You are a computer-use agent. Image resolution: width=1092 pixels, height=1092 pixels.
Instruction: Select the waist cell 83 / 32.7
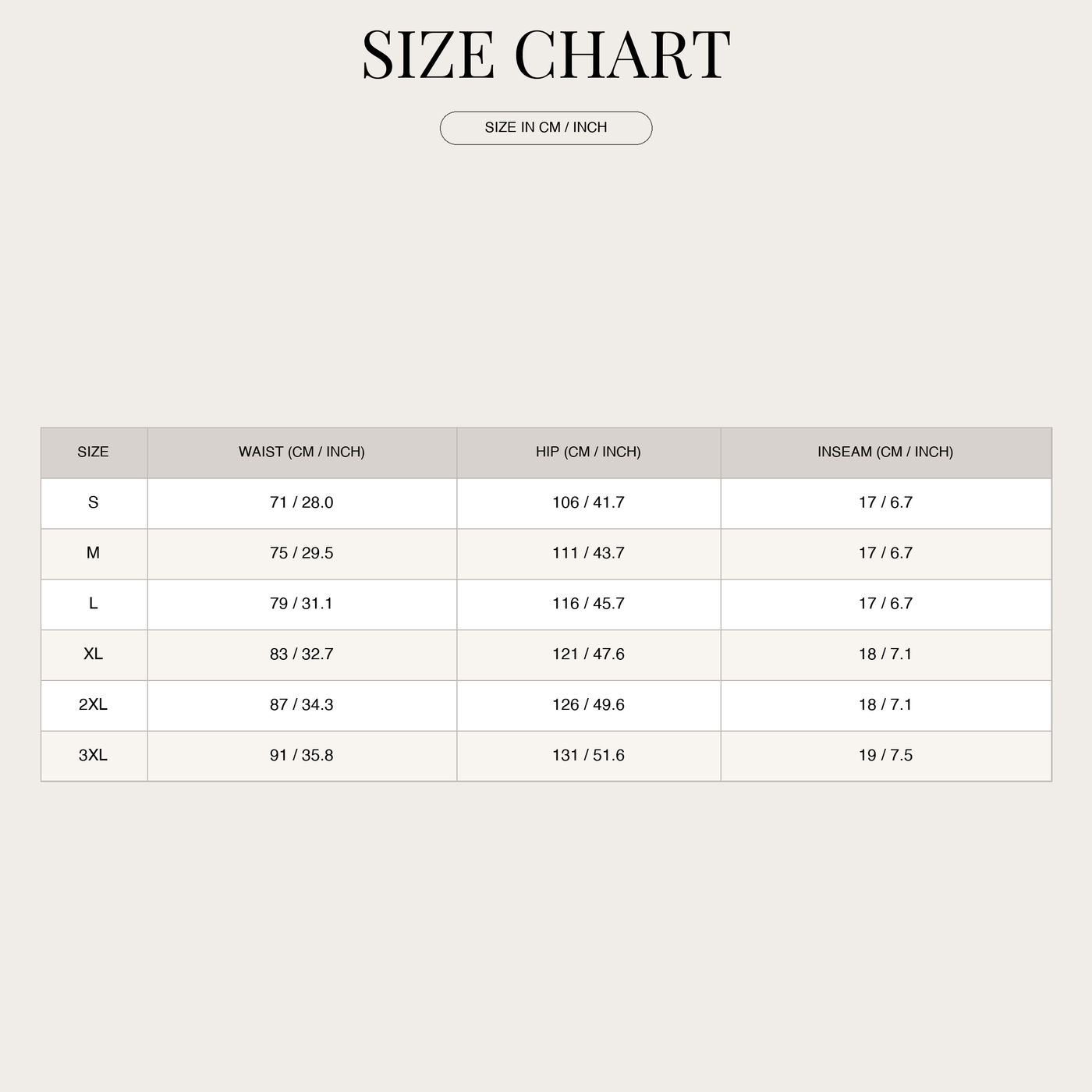click(x=302, y=654)
